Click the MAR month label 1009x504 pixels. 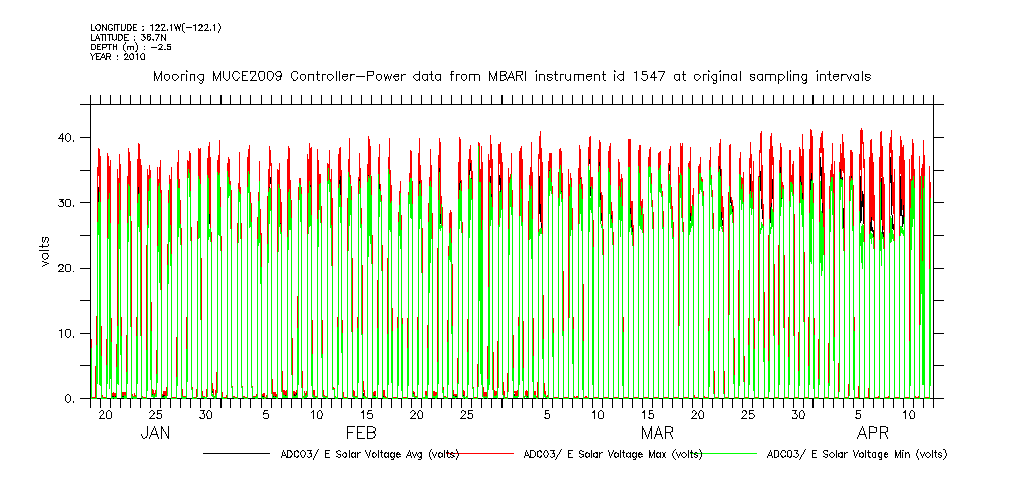click(657, 433)
